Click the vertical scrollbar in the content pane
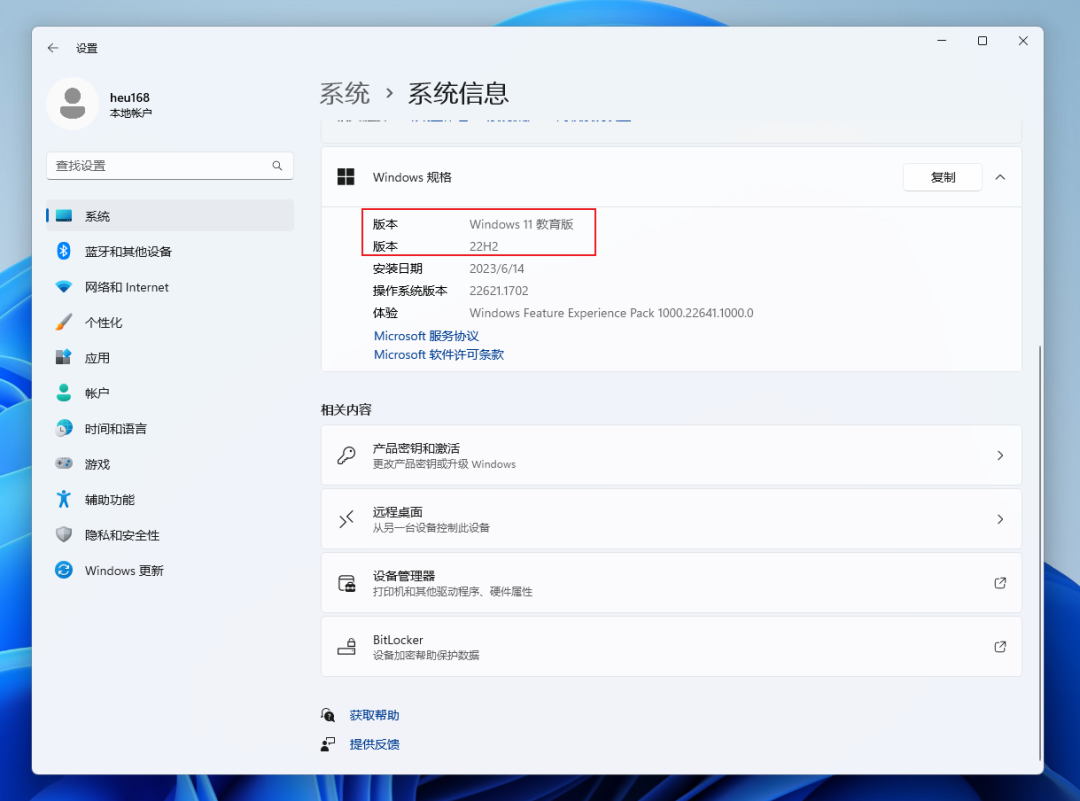The width and height of the screenshot is (1080, 801). click(1039, 551)
